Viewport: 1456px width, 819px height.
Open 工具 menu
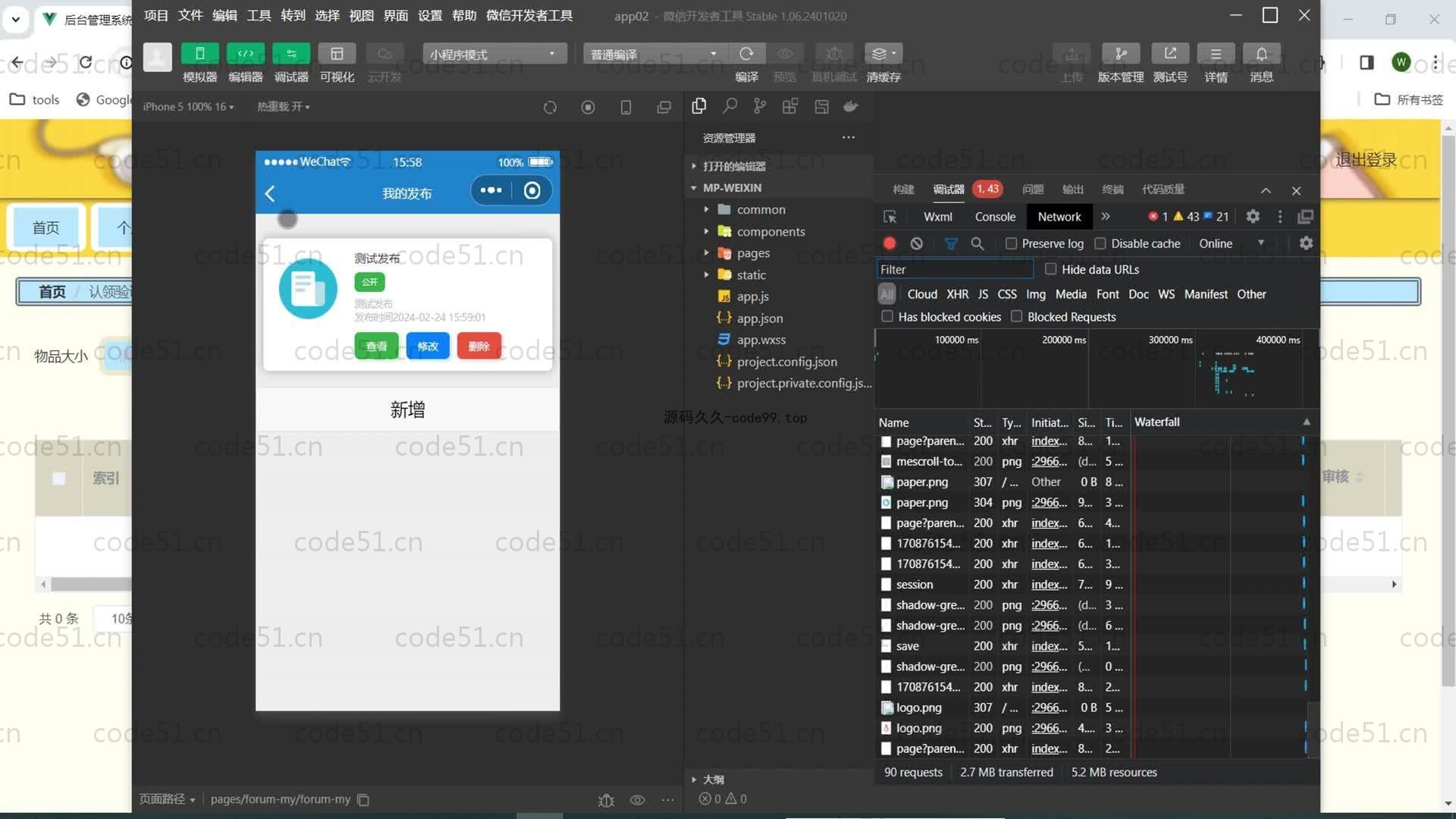click(x=259, y=15)
